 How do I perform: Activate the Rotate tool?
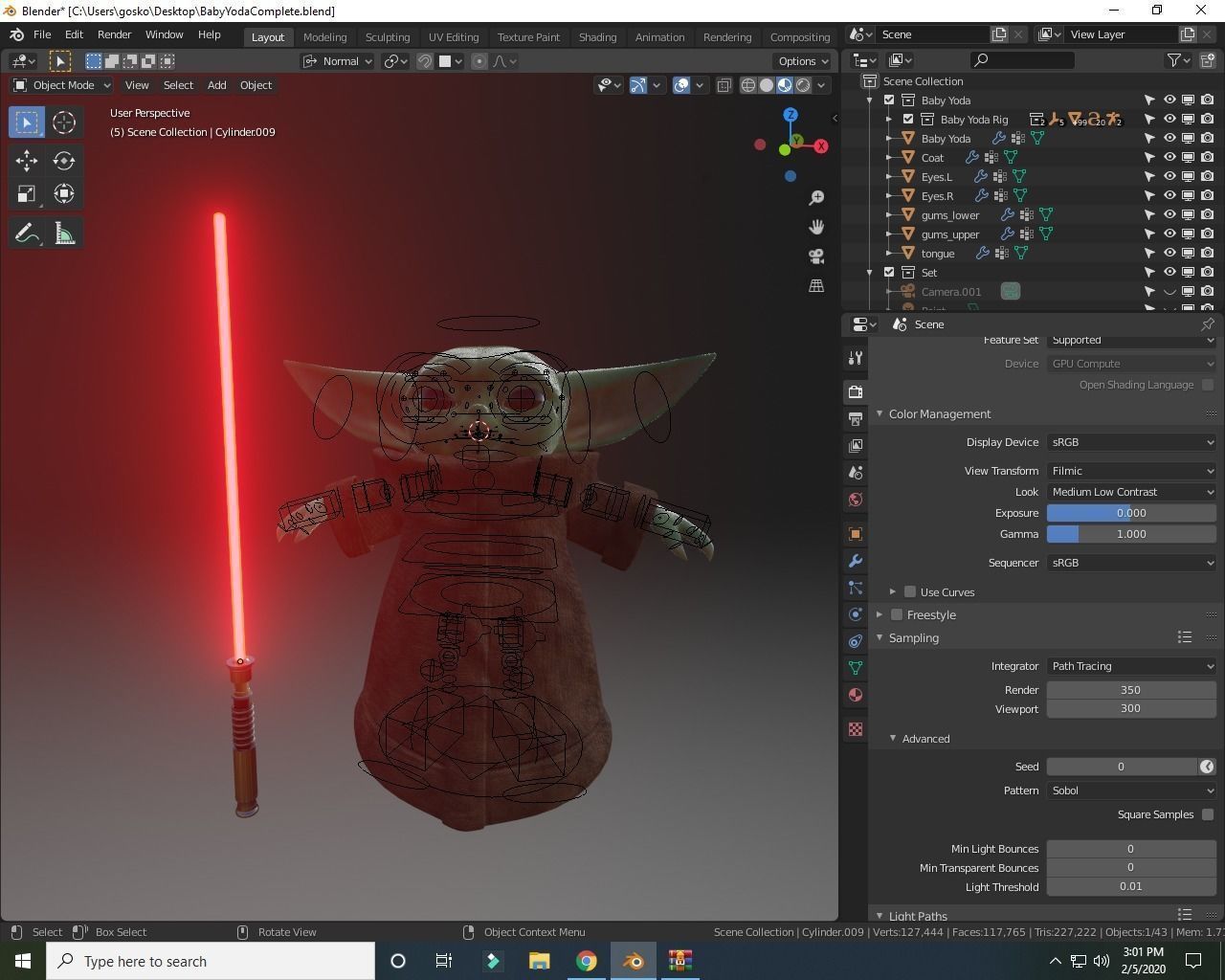click(x=63, y=161)
